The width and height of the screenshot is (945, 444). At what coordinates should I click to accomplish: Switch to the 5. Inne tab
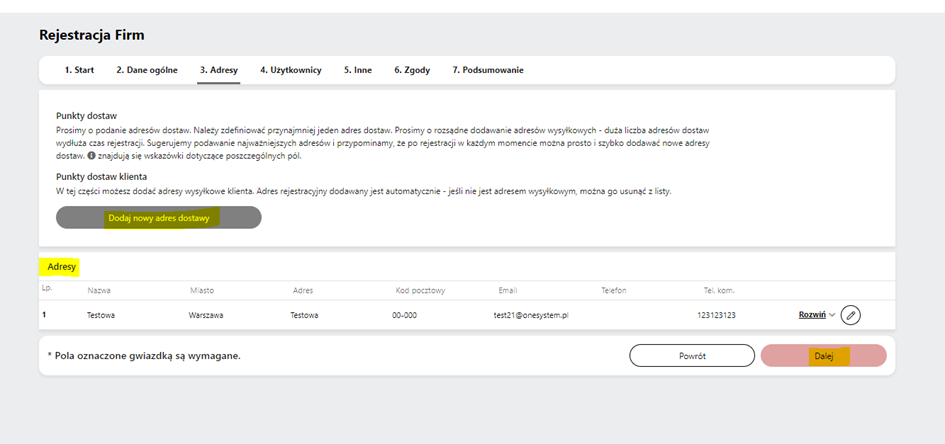(357, 70)
